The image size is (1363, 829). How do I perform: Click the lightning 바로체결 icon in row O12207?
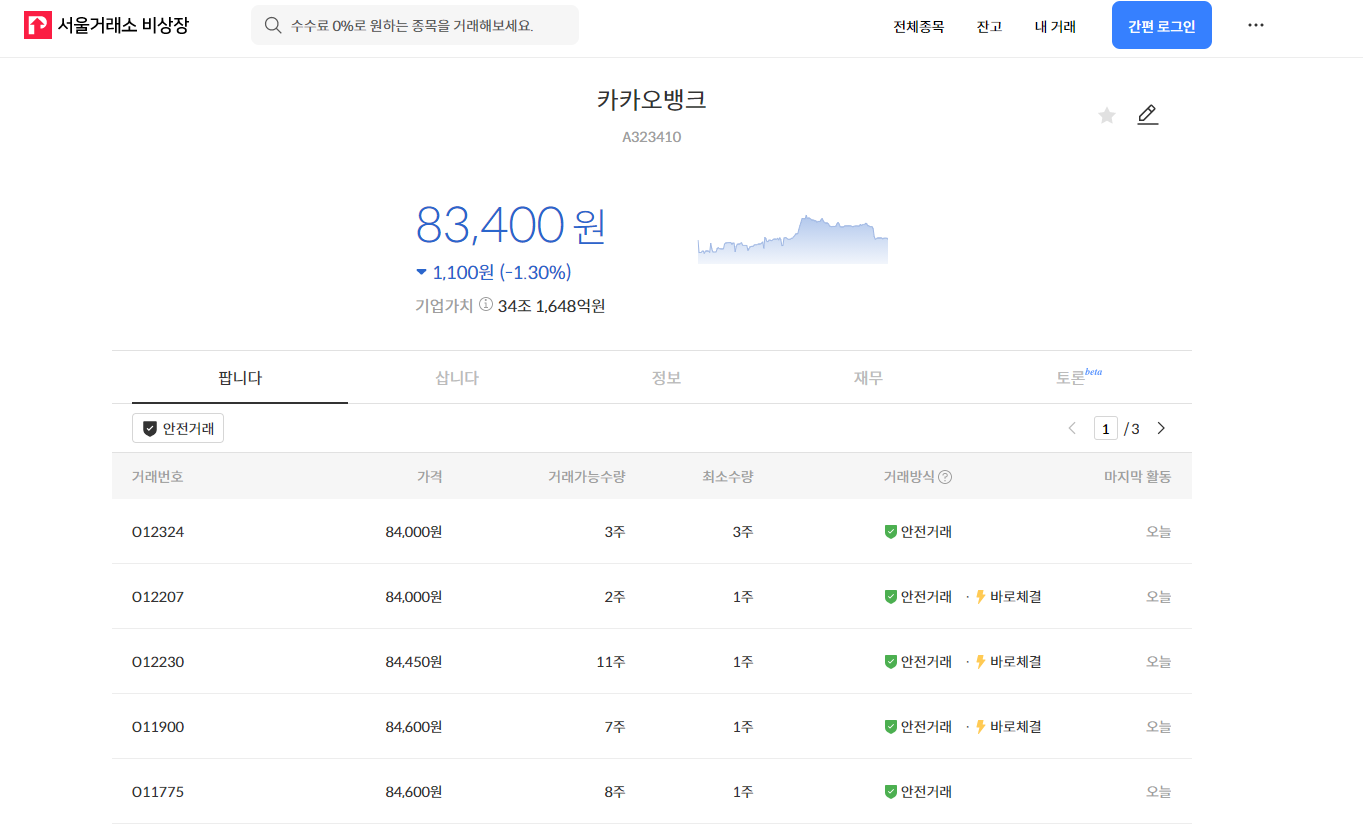[x=980, y=597]
